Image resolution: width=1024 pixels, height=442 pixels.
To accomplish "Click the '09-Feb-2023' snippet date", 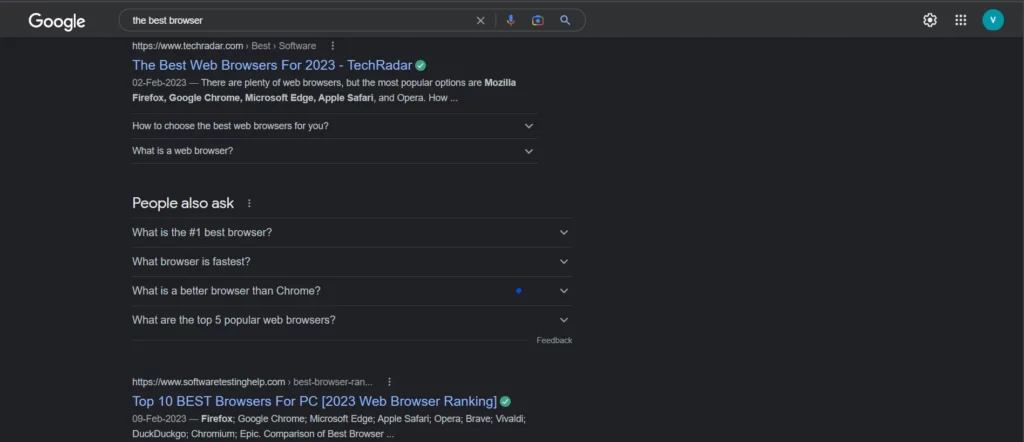I will click(159, 418).
